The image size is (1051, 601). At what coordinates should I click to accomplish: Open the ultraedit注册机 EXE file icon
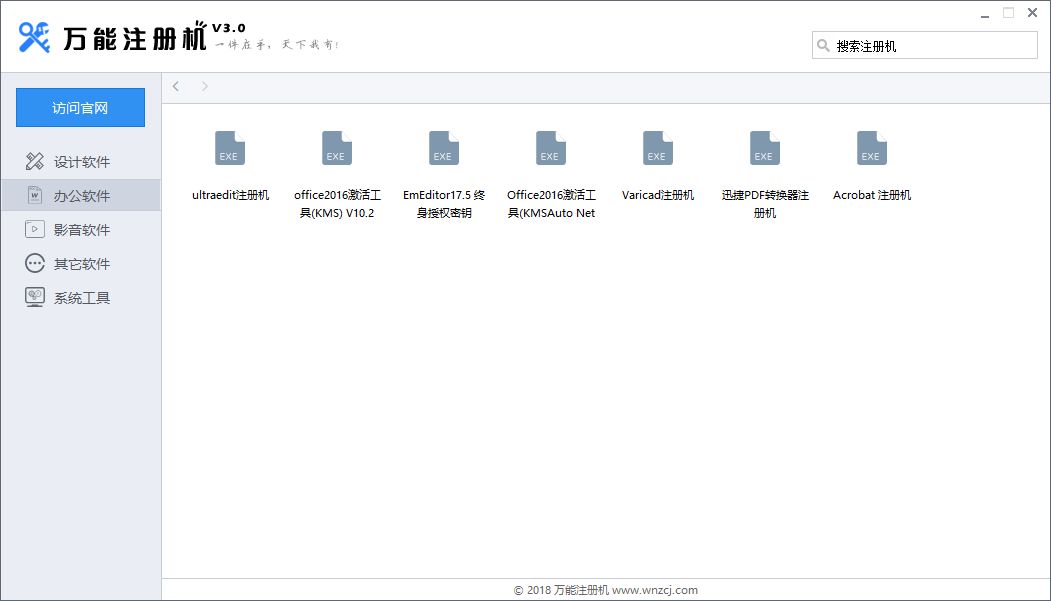(230, 148)
